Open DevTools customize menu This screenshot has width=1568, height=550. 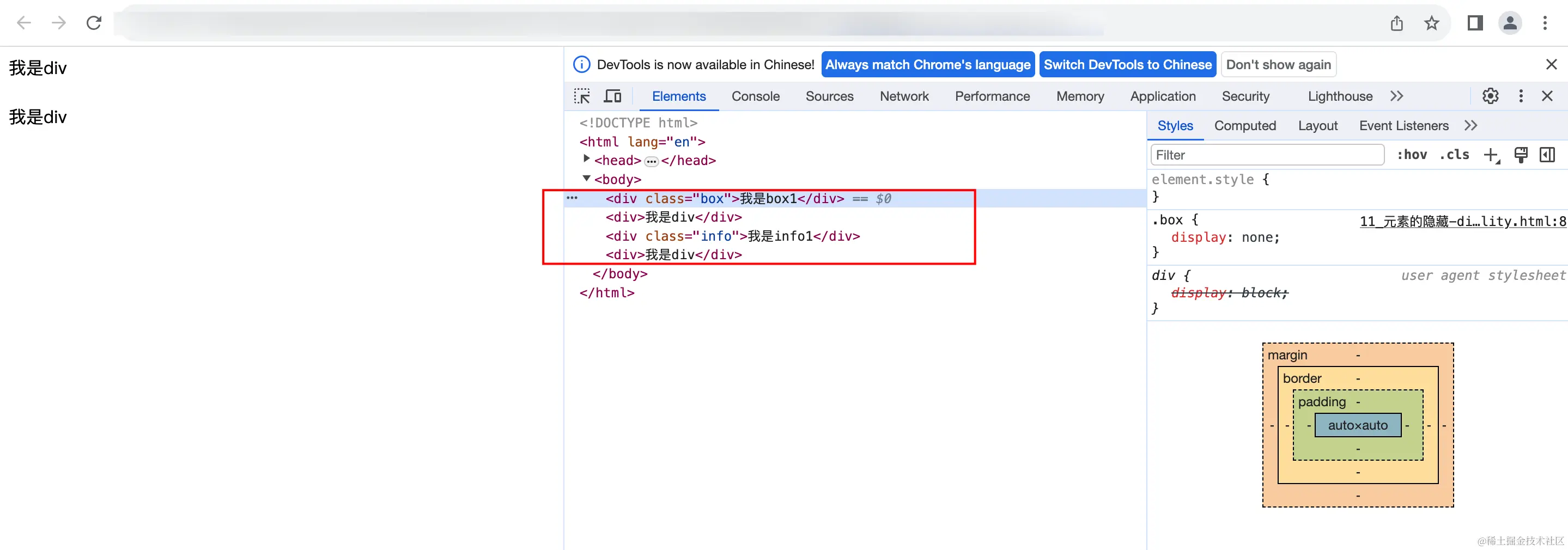coord(1521,96)
